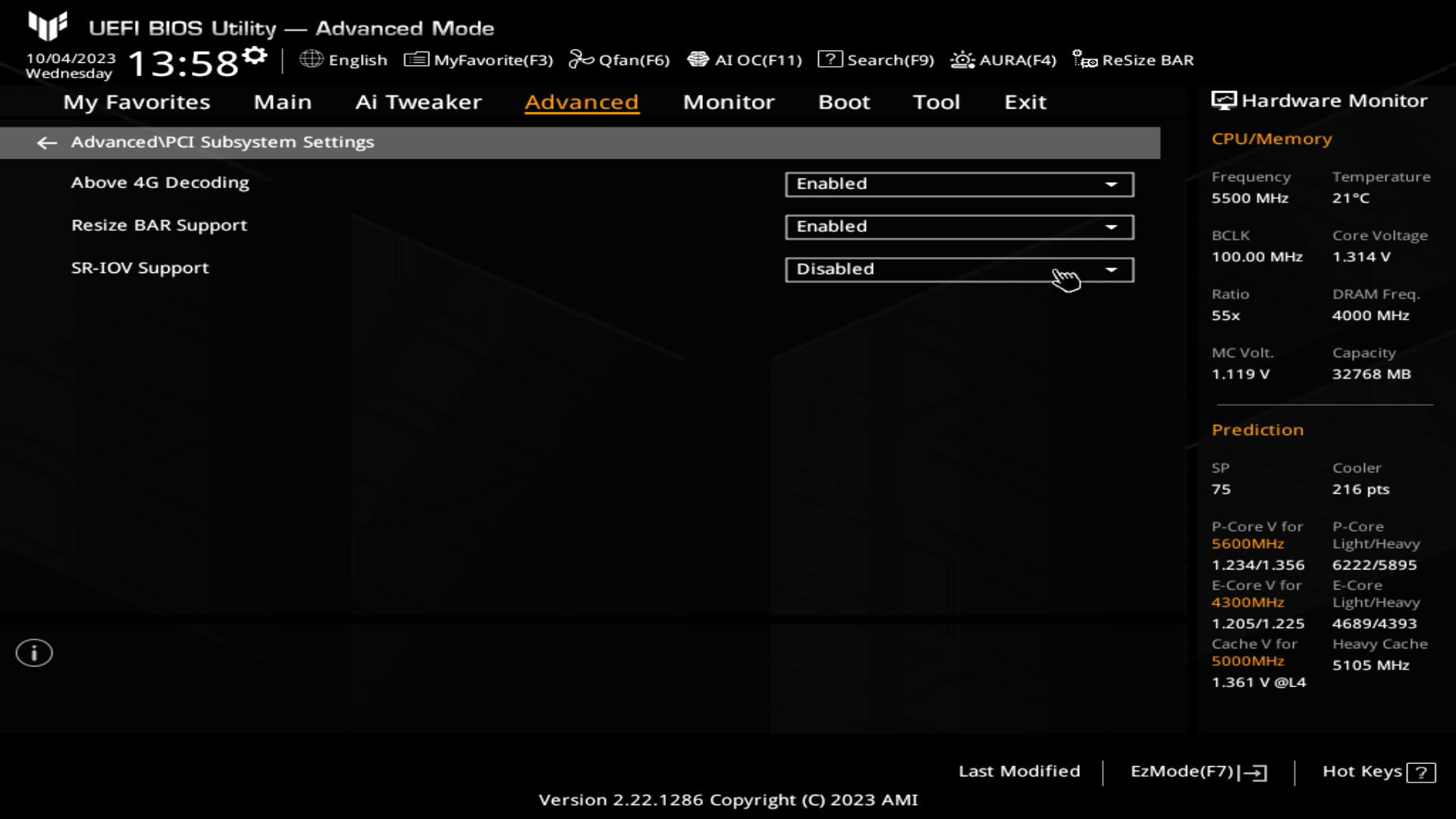The height and width of the screenshot is (819, 1456).
Task: Switch to Ai Tweaker tab
Action: [x=416, y=101]
